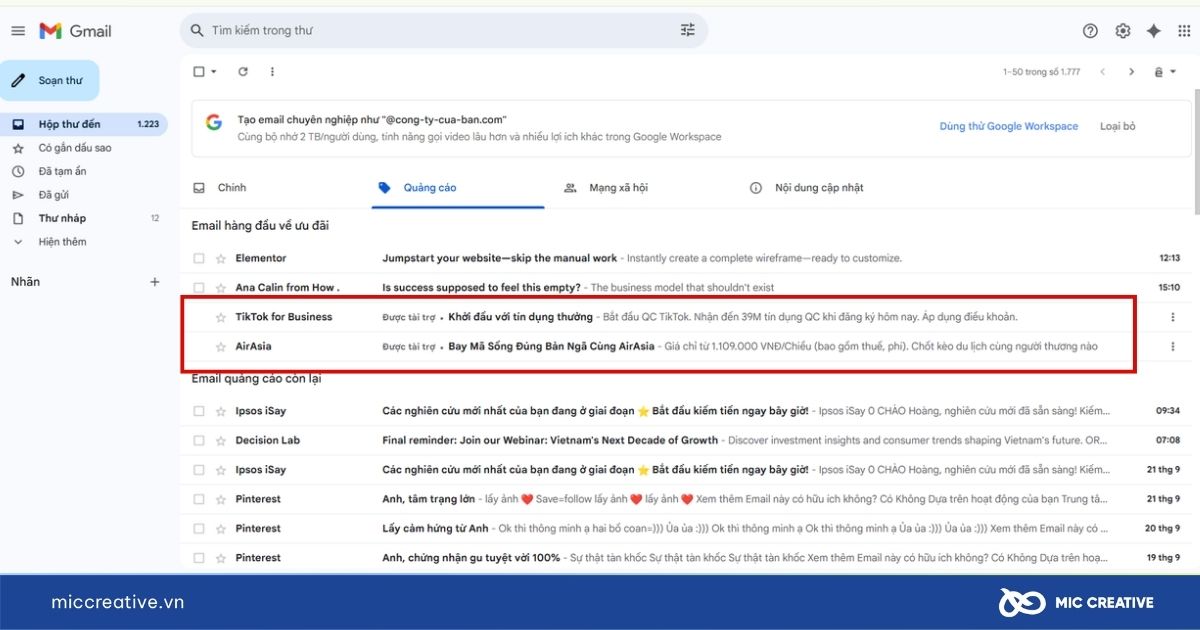Star the Elementor email
This screenshot has height=630, width=1200.
(221, 259)
